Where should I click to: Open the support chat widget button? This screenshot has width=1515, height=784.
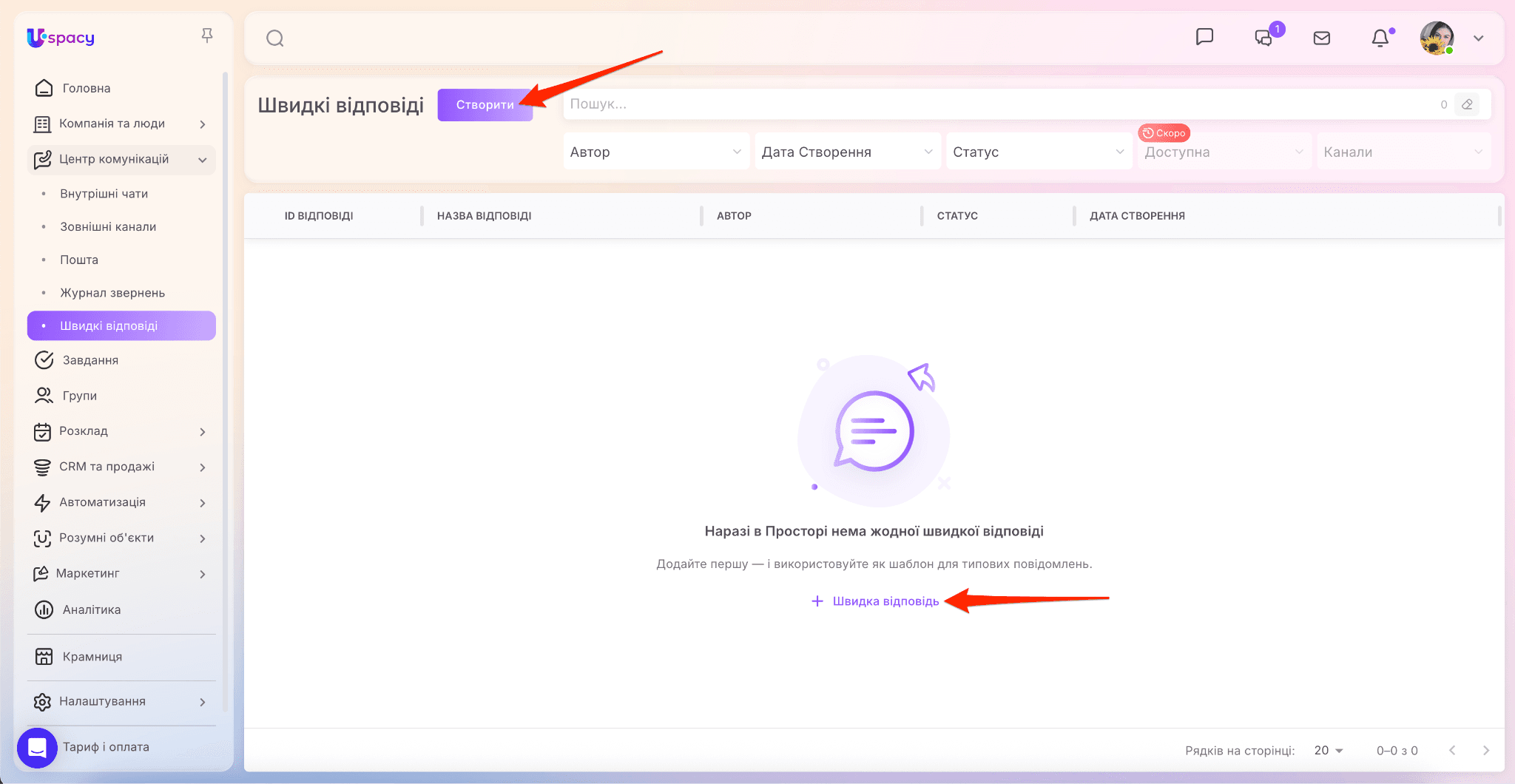tap(37, 748)
